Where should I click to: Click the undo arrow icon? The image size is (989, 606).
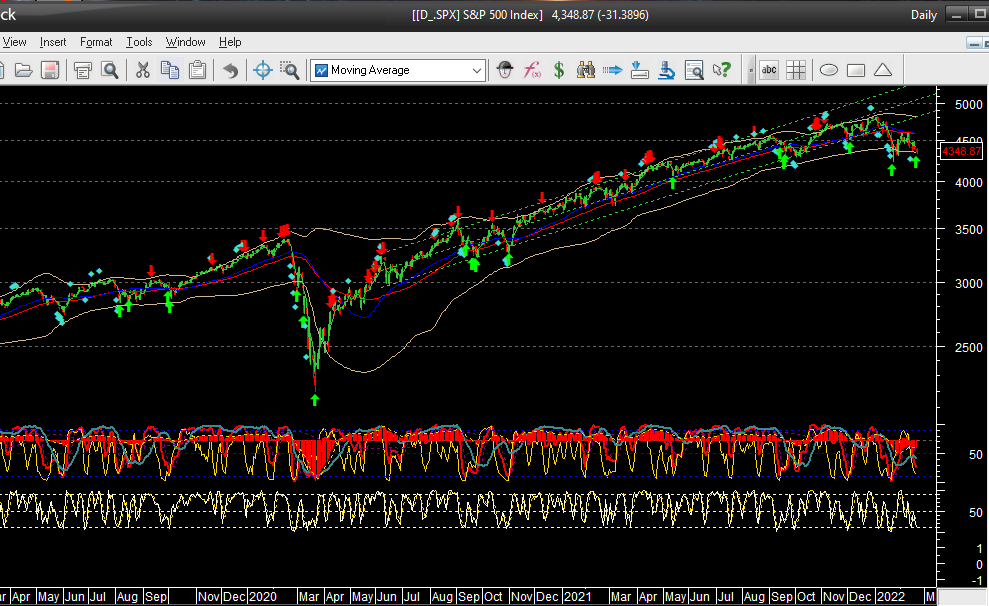coord(231,70)
